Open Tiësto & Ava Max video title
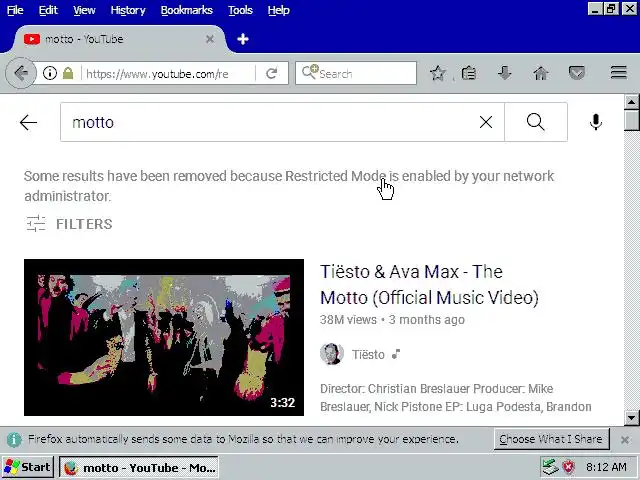640x480 pixels. pos(429,284)
